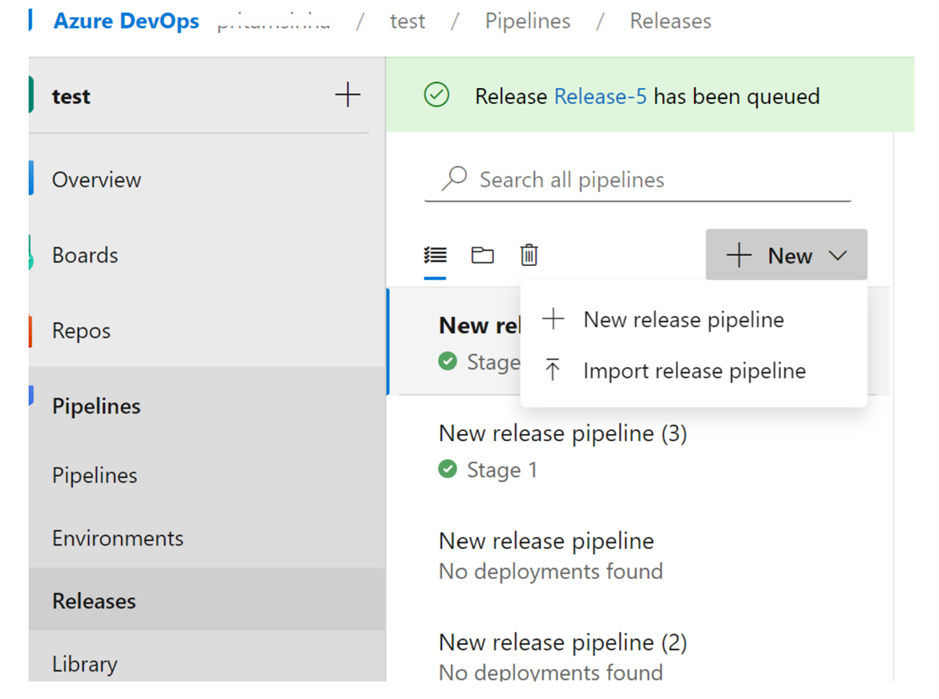Go to Boards in the sidebar
The height and width of the screenshot is (699, 939).
click(x=85, y=255)
